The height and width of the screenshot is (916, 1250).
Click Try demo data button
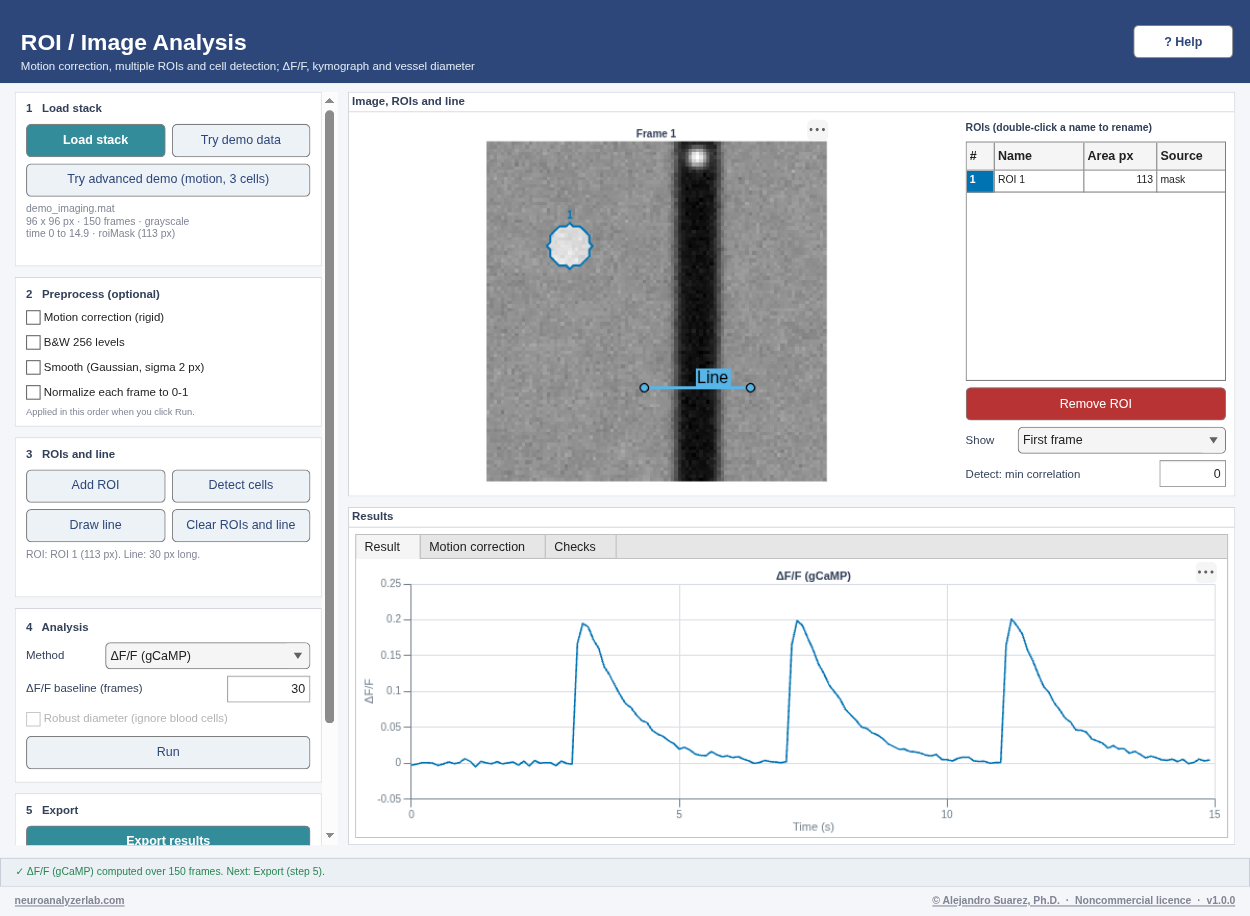pos(241,140)
